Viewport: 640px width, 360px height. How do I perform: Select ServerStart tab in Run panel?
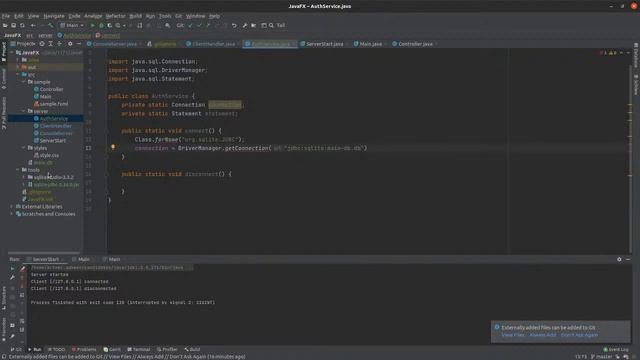tap(45, 259)
